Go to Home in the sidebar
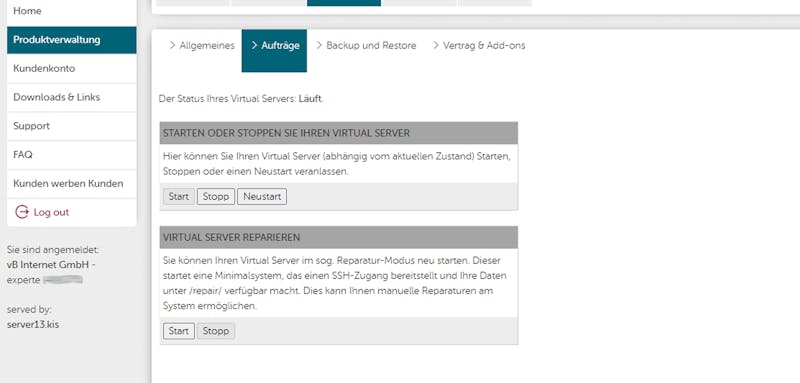 pyautogui.click(x=71, y=11)
